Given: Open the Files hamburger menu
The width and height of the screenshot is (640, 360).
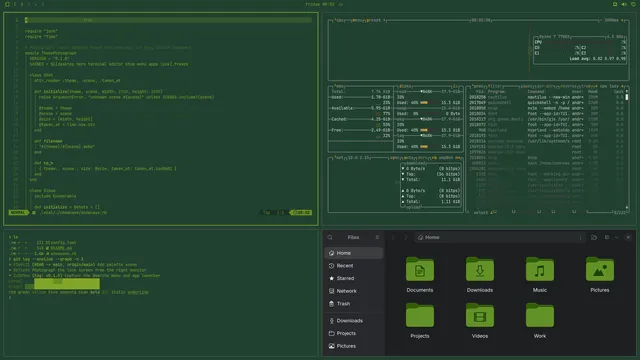Looking at the screenshot, I should coord(377,237).
